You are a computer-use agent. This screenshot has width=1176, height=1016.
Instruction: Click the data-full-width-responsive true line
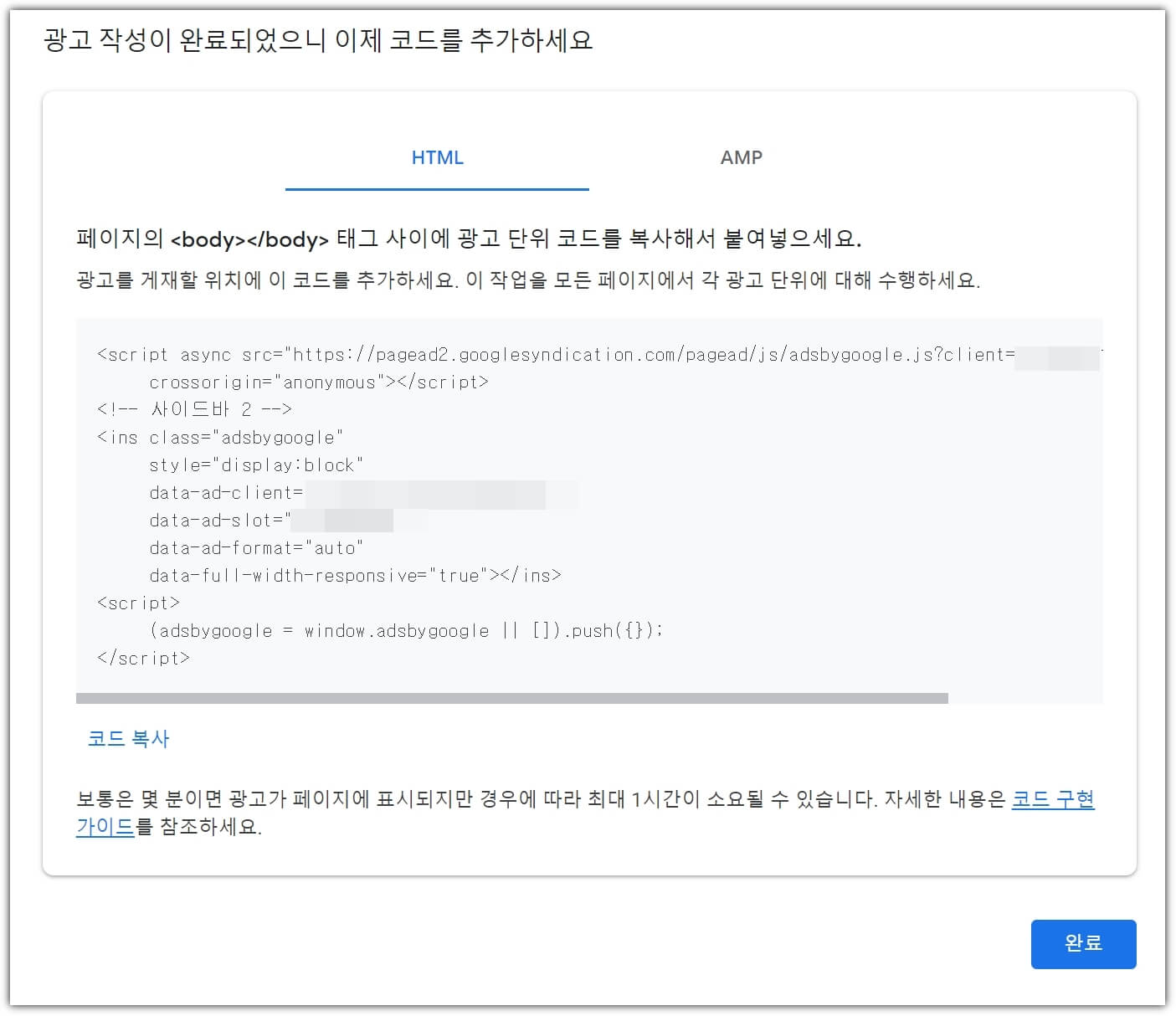pyautogui.click(x=355, y=575)
